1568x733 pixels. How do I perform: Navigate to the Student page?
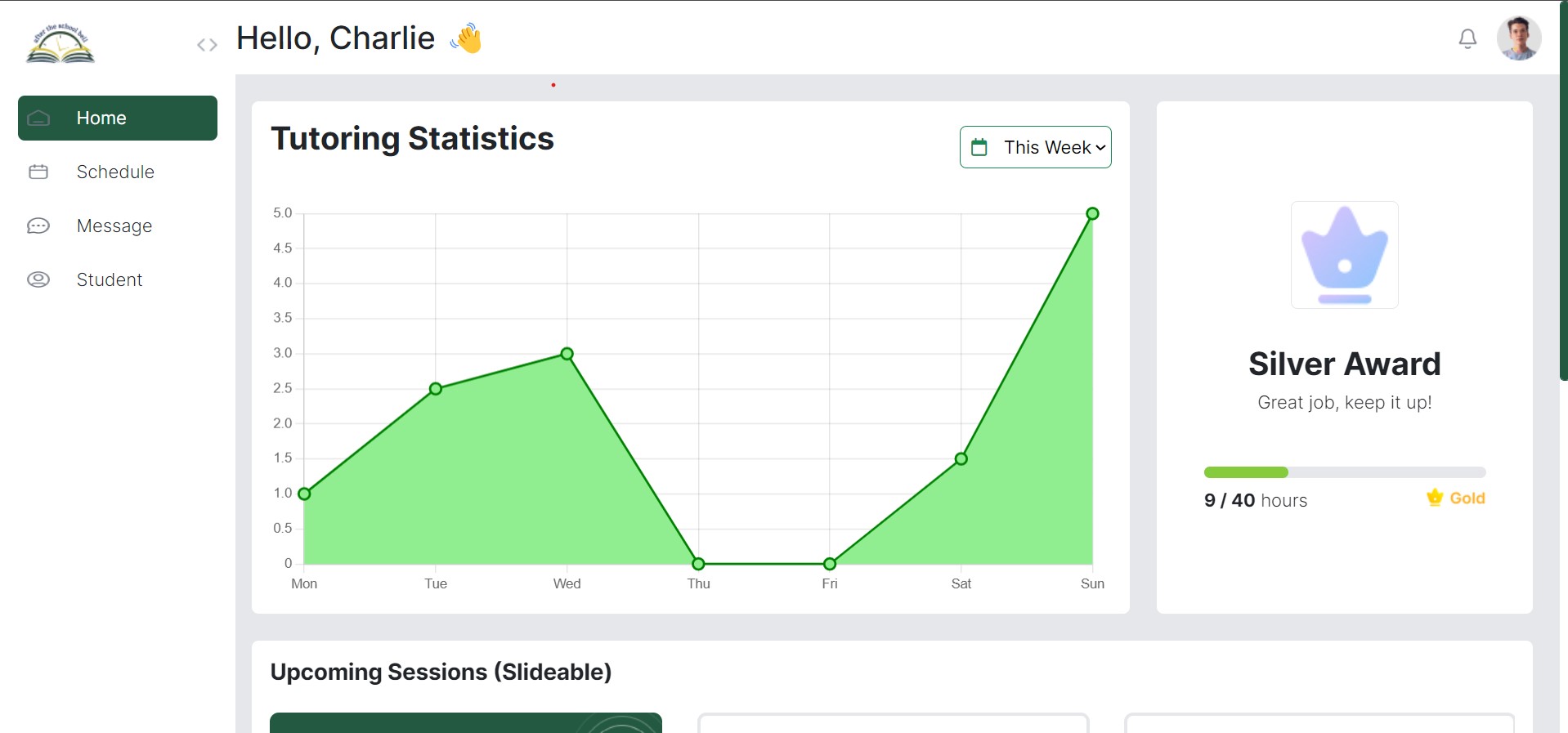[110, 279]
